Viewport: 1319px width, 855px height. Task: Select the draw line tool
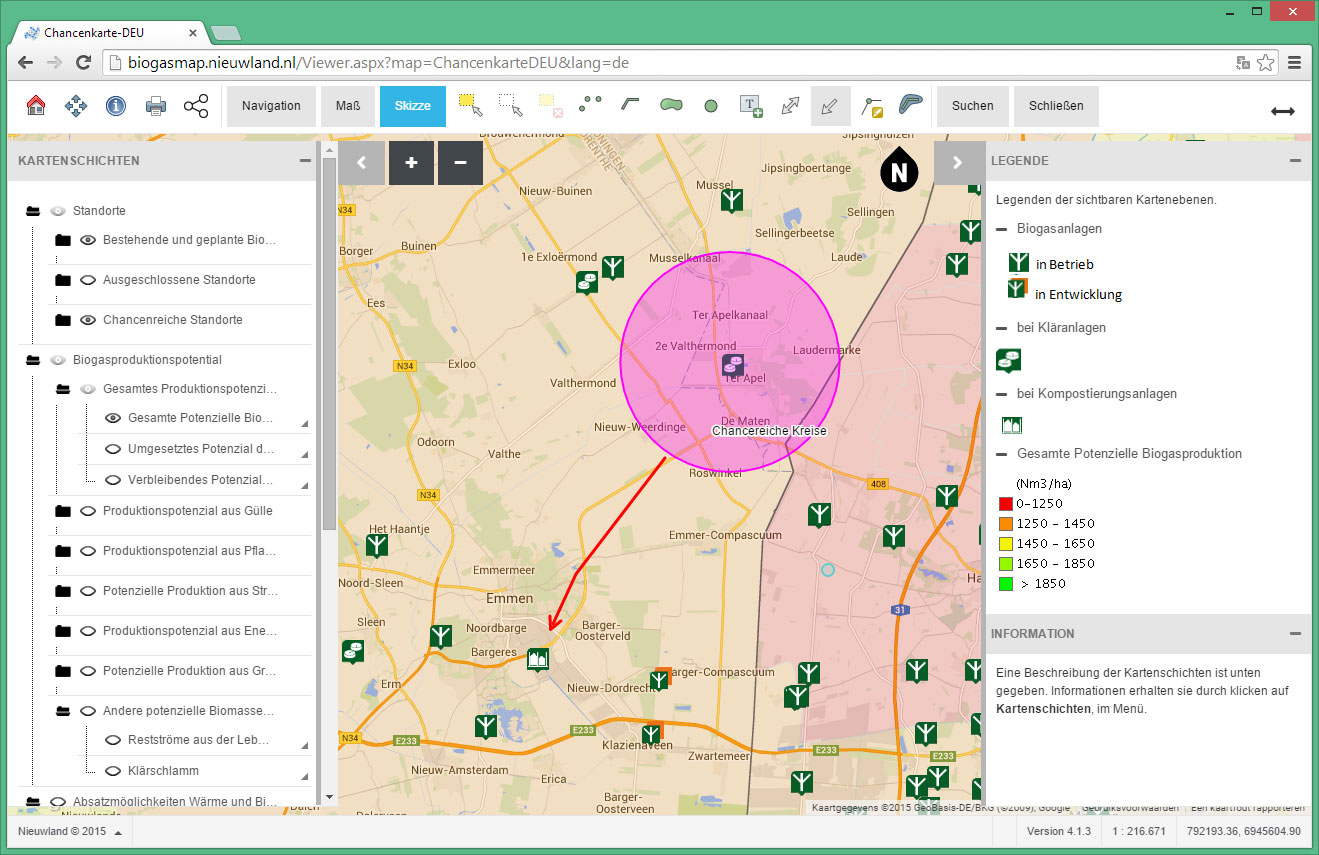(x=631, y=102)
